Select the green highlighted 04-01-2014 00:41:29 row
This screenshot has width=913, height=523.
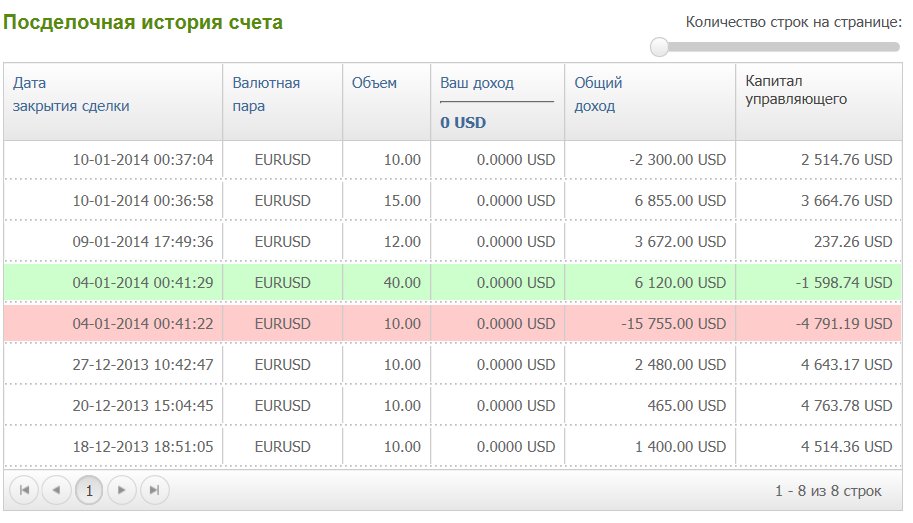click(452, 283)
